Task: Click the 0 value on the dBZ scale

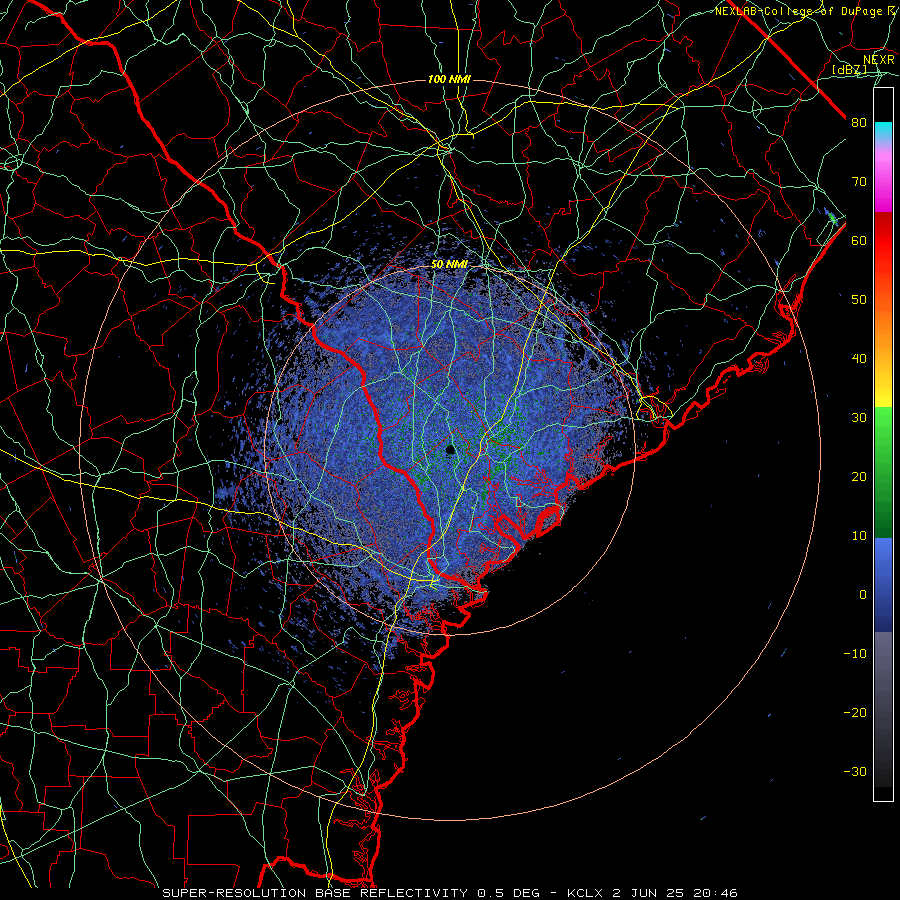Action: [863, 595]
